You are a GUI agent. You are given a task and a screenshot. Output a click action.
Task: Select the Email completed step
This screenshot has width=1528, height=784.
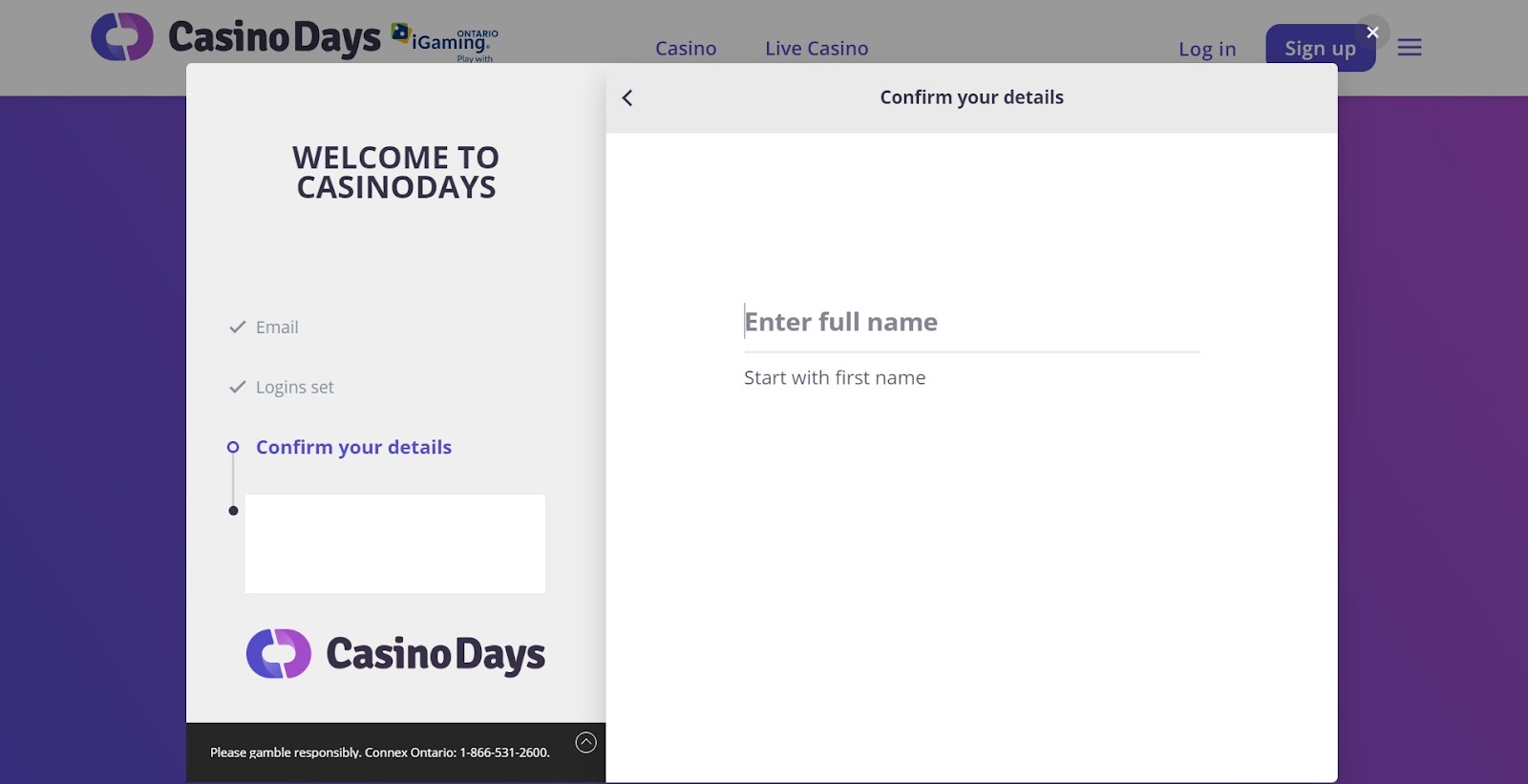click(277, 328)
